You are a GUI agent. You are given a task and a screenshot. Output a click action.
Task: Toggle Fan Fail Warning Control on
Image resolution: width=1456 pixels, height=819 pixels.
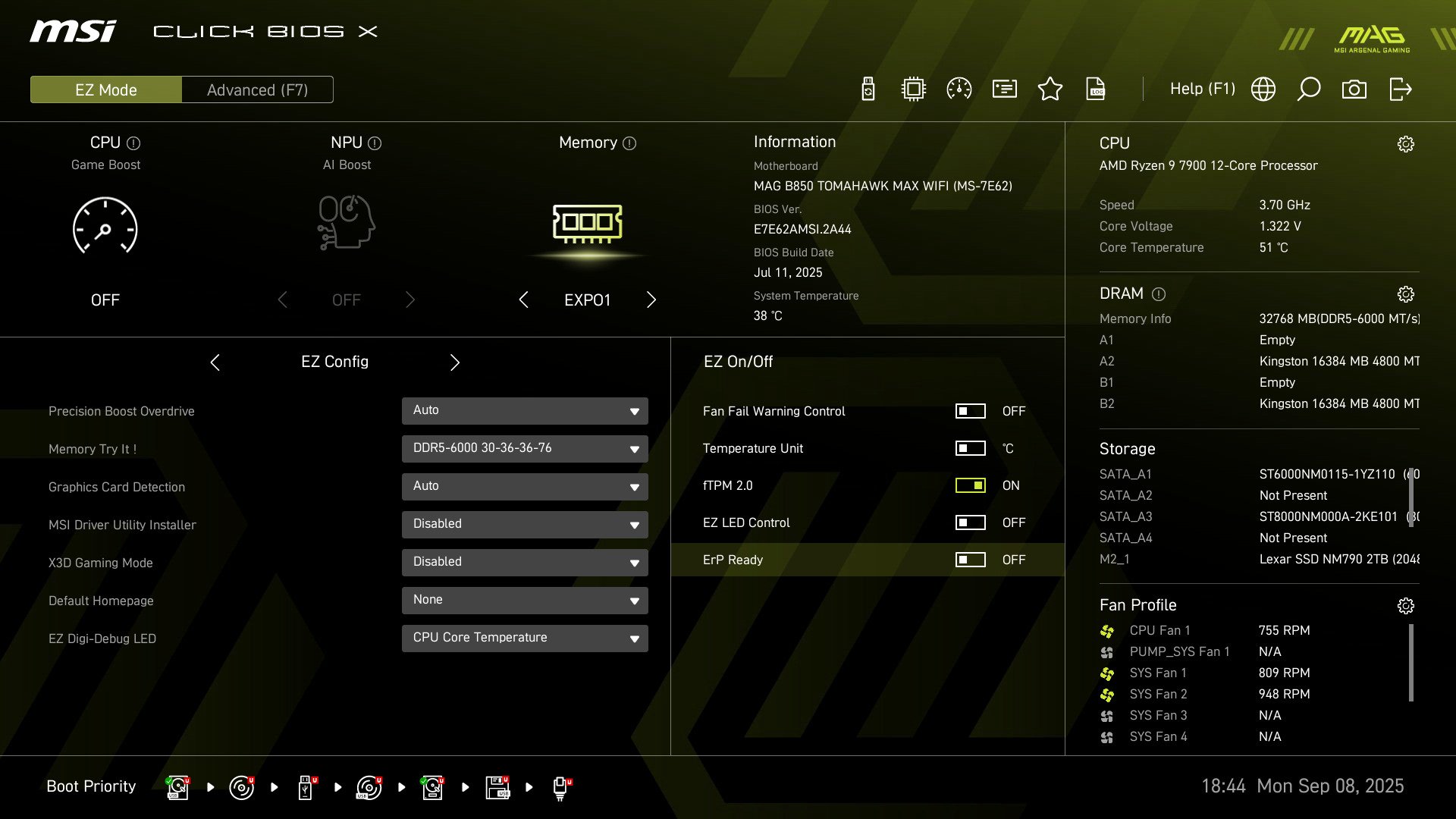pos(970,411)
